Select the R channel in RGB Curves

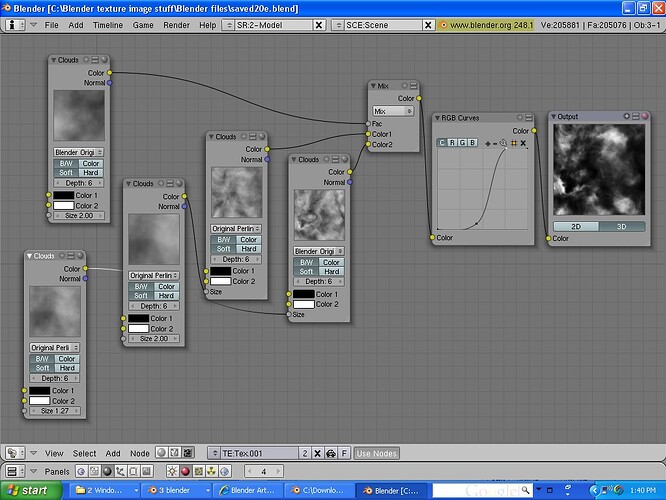click(452, 143)
